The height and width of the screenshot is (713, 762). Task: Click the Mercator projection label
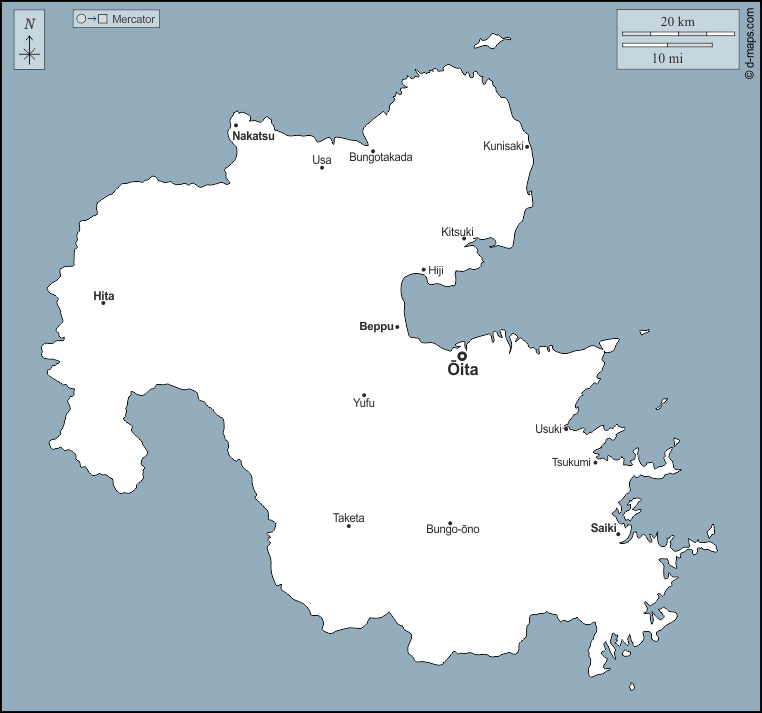tap(116, 19)
